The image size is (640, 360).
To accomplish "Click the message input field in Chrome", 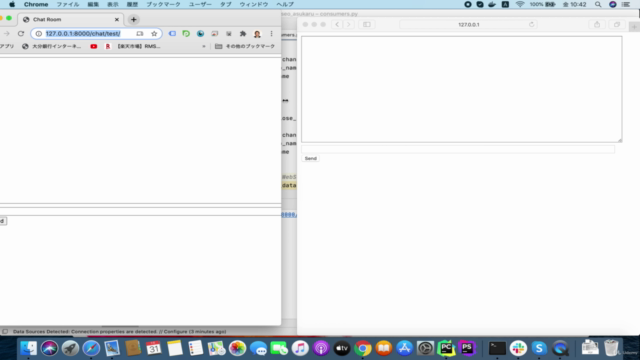I will pyautogui.click(x=140, y=211).
